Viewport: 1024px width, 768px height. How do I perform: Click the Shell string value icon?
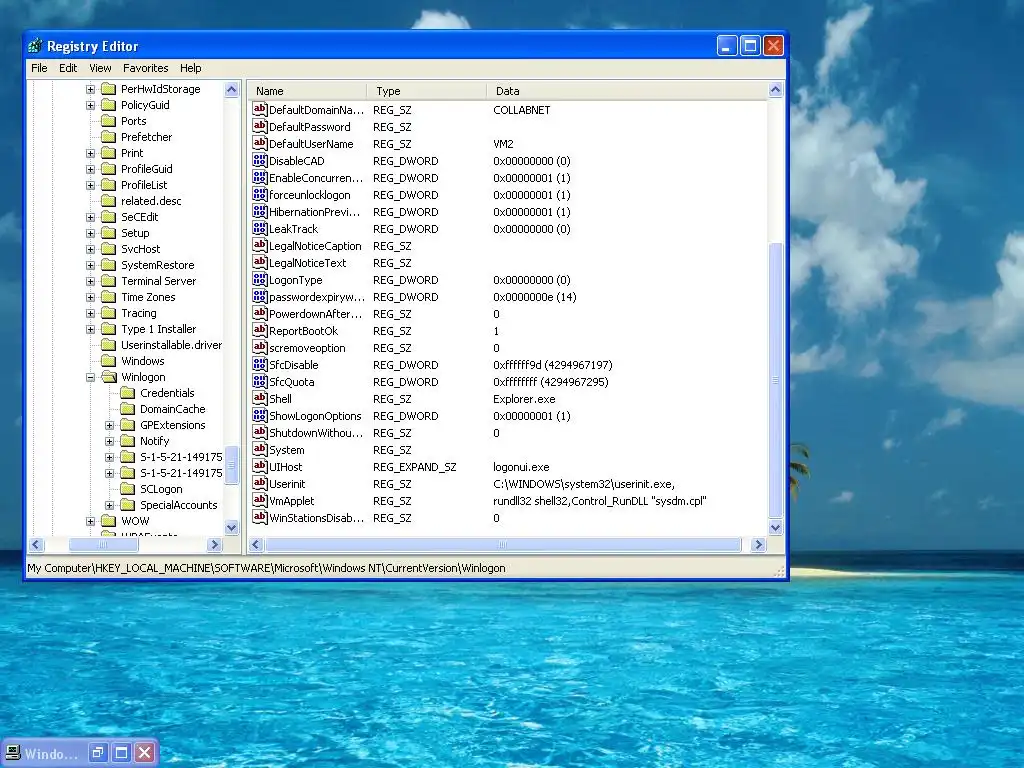260,398
